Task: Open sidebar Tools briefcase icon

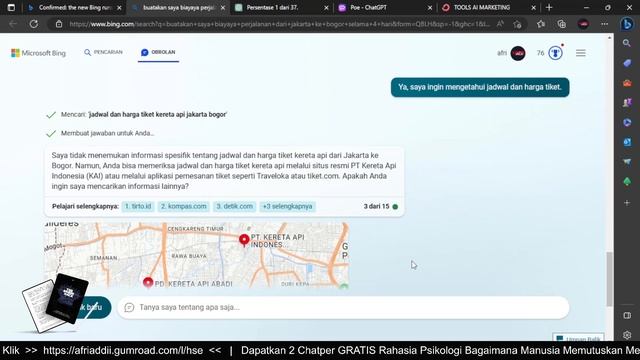Action: 627,83
